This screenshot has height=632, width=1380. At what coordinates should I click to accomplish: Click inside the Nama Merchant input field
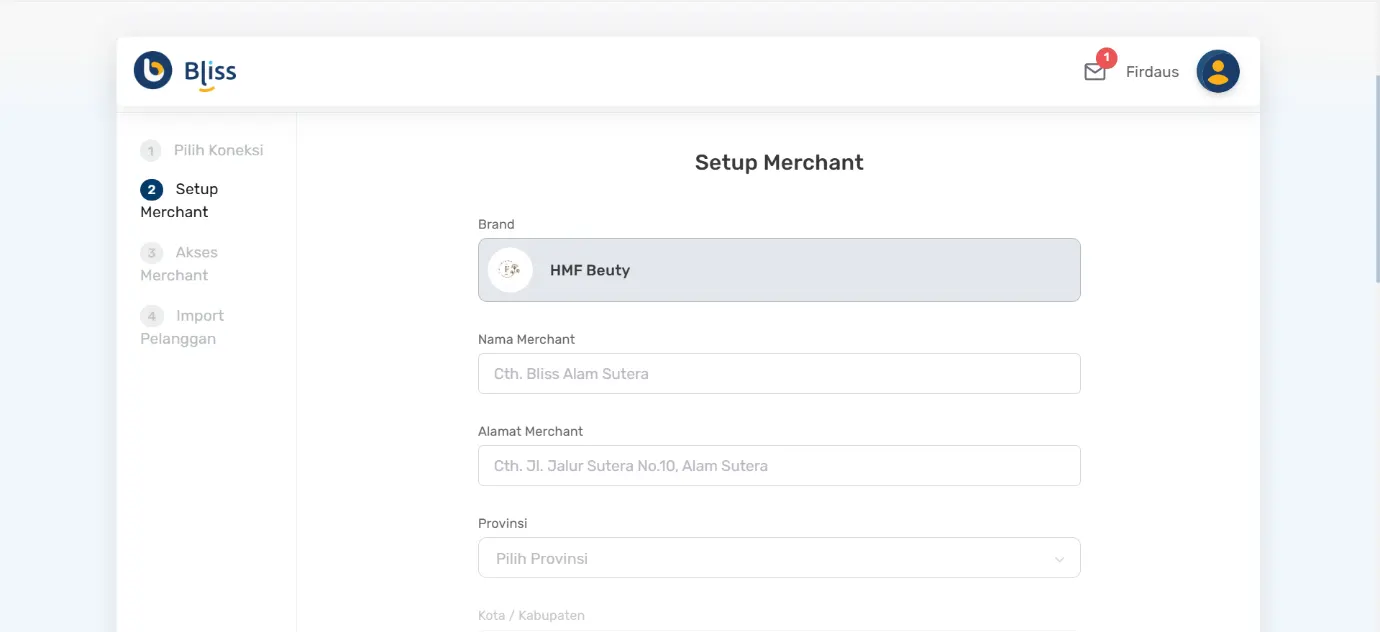click(x=779, y=373)
